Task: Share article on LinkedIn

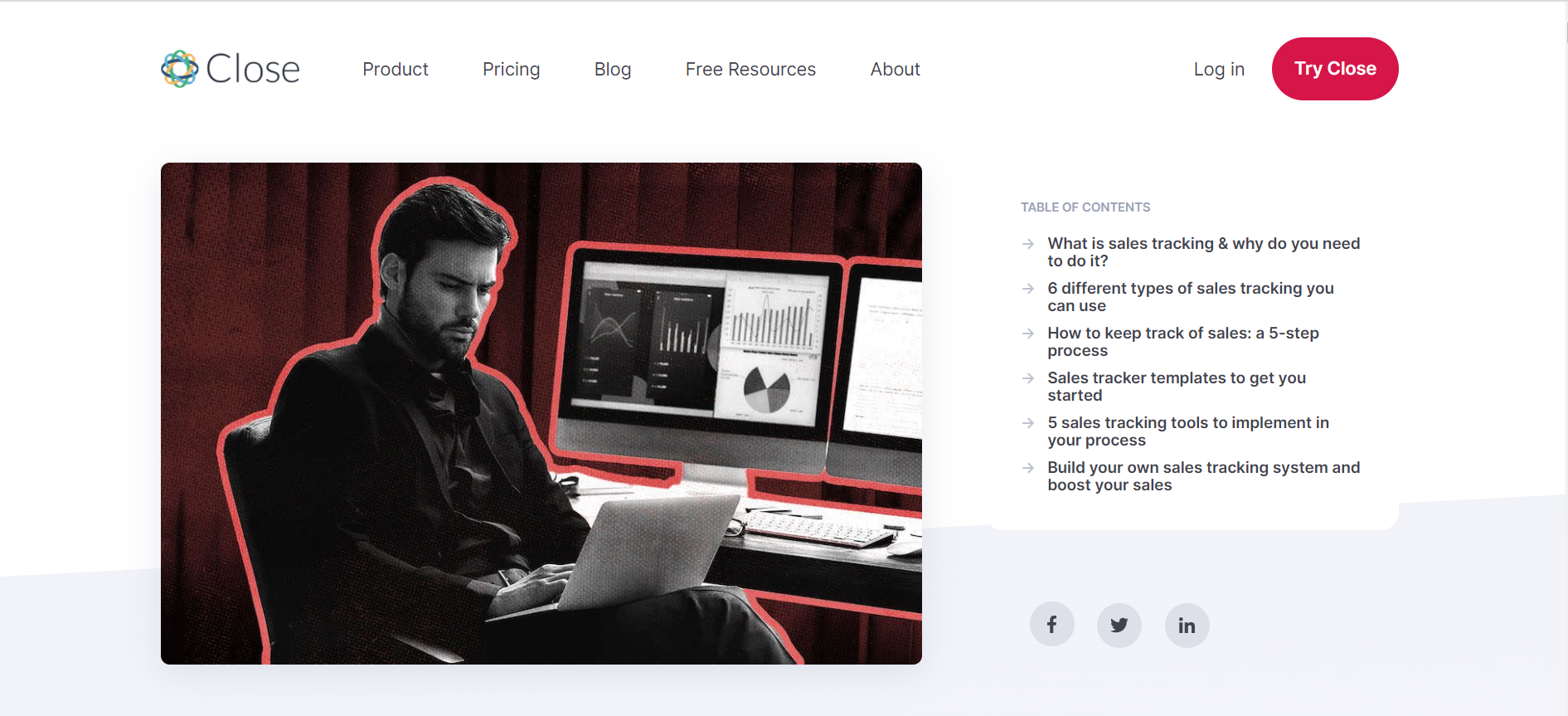Action: point(1187,625)
